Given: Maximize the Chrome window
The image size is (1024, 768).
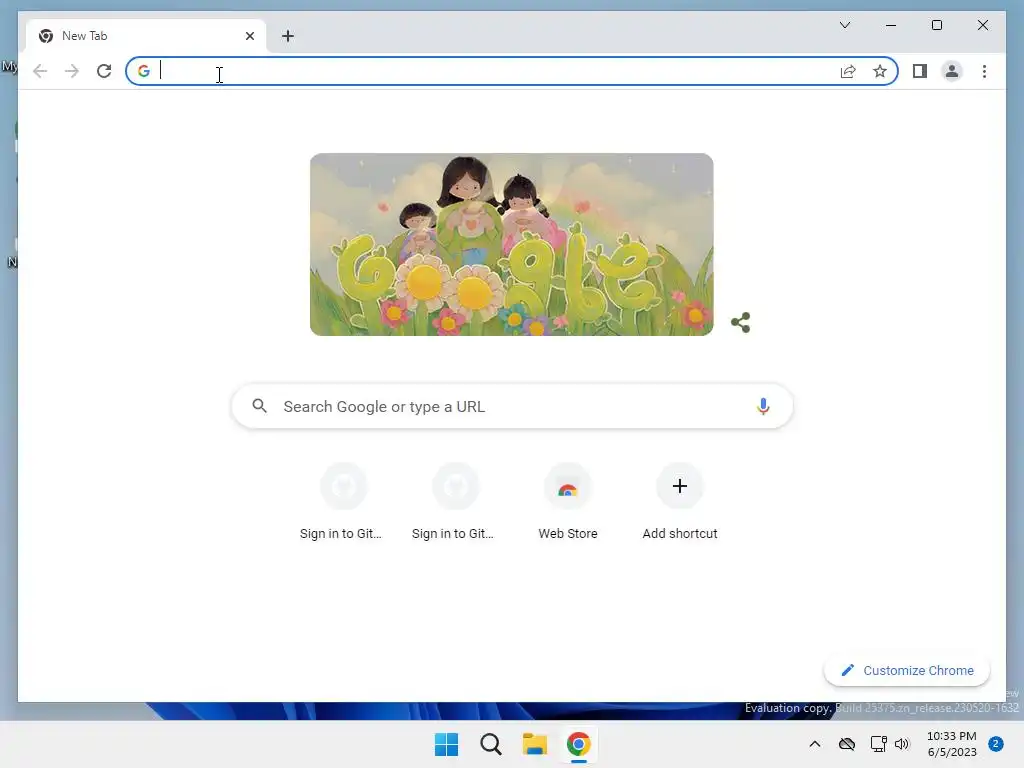Looking at the screenshot, I should (936, 25).
